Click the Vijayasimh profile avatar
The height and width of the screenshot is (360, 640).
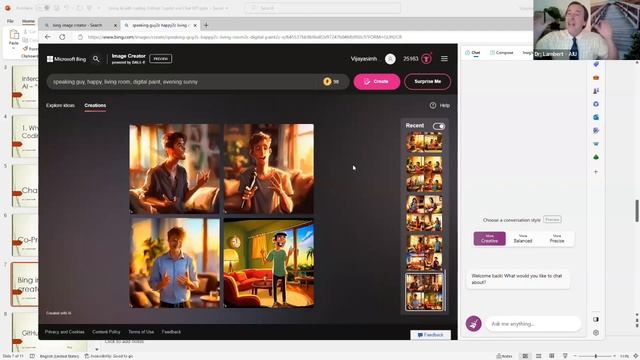pos(390,59)
